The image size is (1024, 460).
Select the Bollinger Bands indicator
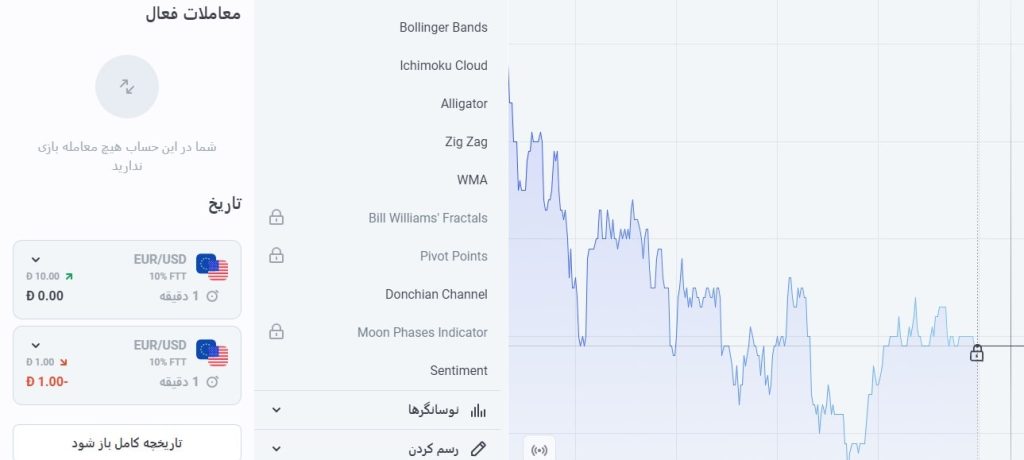[443, 27]
